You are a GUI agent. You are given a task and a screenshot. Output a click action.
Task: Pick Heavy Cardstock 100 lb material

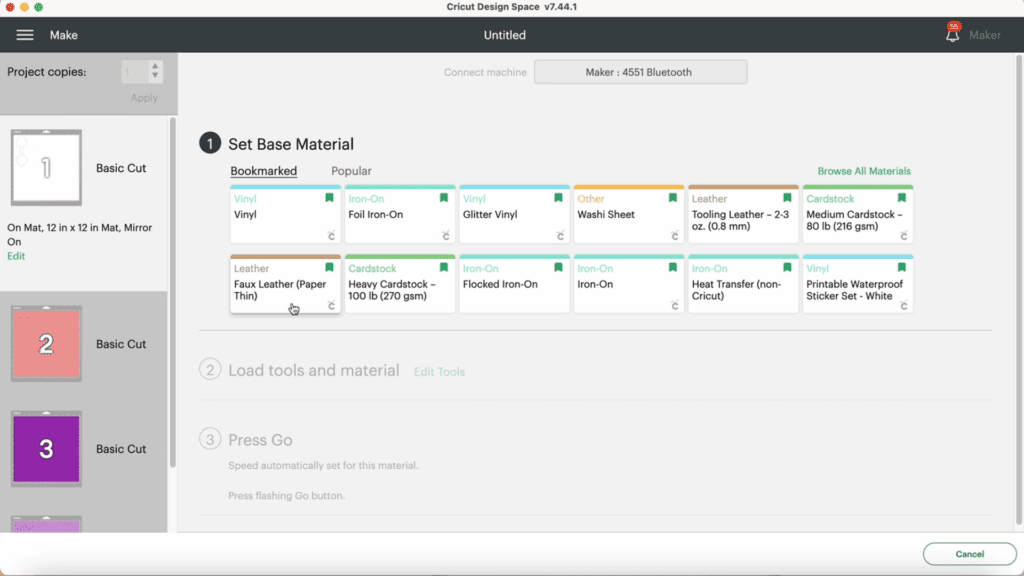[x=400, y=284]
